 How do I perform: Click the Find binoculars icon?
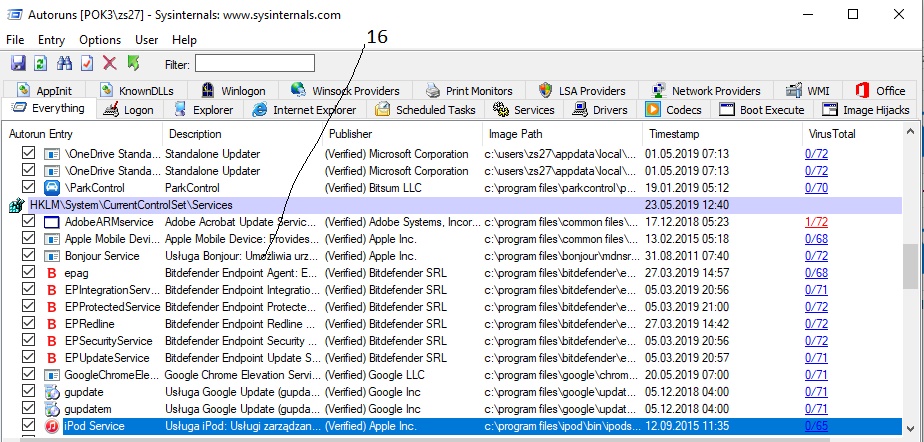coord(64,63)
